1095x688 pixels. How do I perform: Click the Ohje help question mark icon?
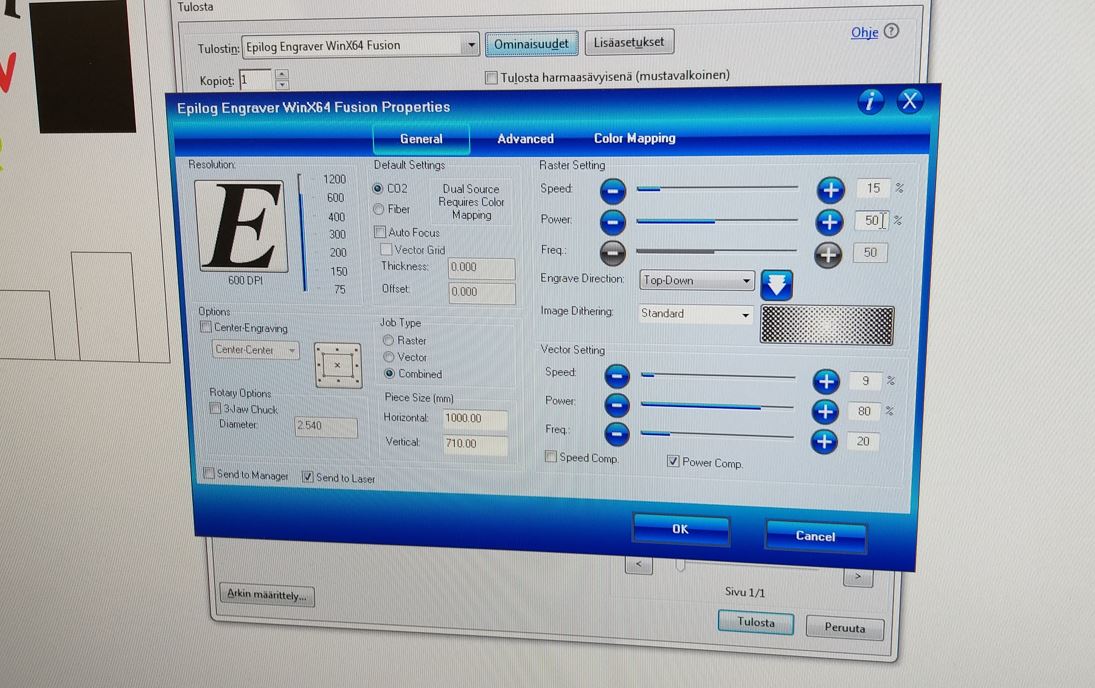click(892, 31)
